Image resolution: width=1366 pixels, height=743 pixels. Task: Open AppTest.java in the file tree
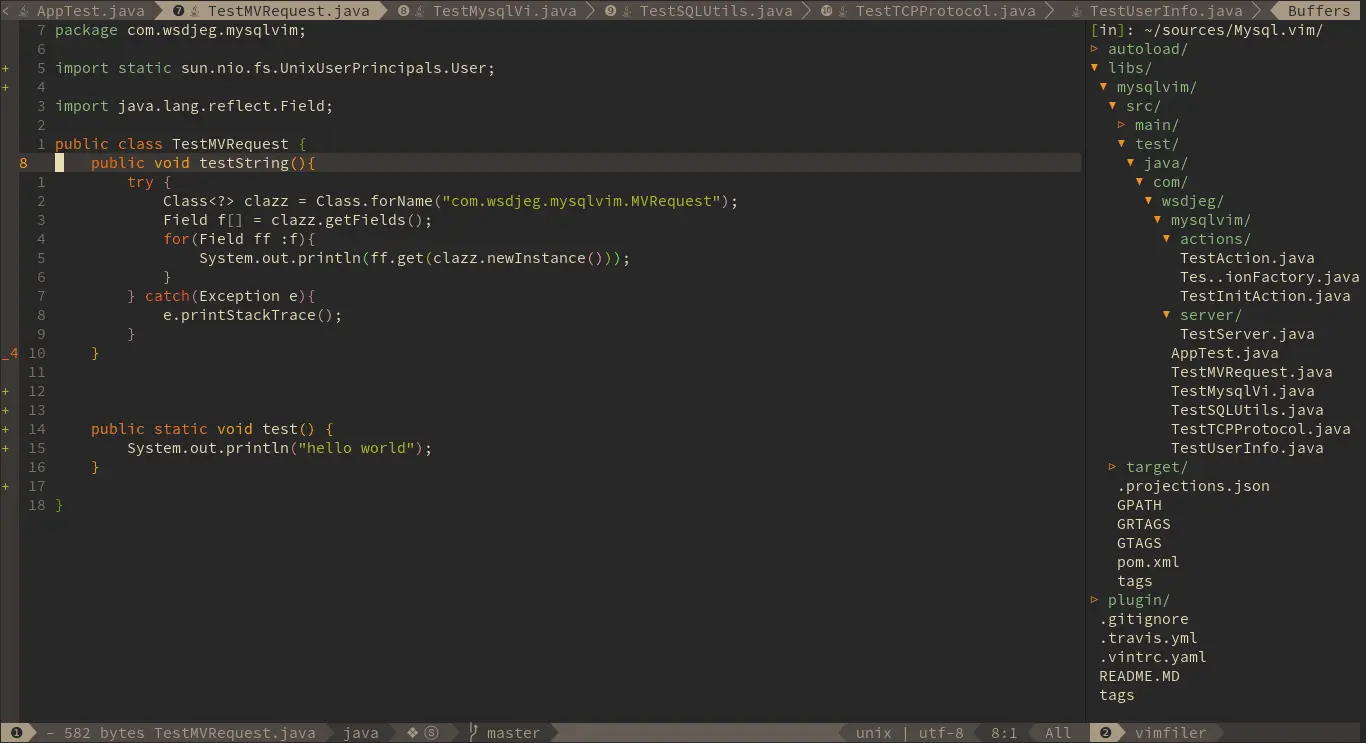coord(1224,353)
